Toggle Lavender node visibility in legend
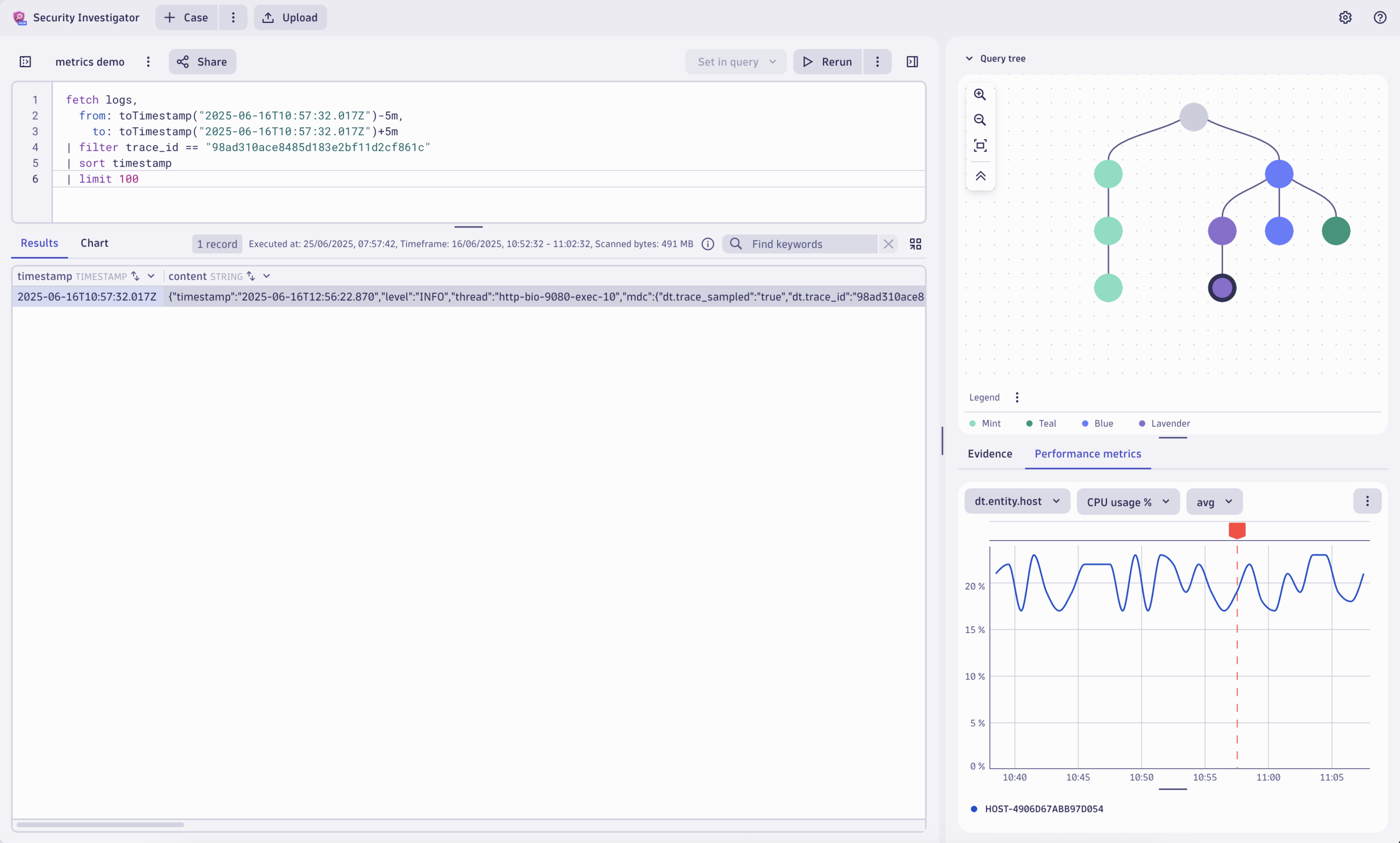Image resolution: width=1400 pixels, height=843 pixels. pos(1164,423)
